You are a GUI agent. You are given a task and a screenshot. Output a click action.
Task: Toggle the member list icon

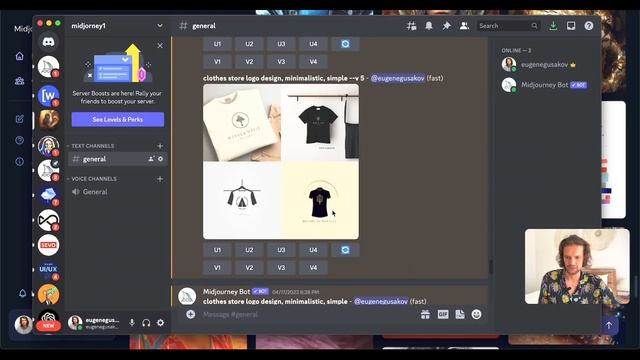[464, 26]
